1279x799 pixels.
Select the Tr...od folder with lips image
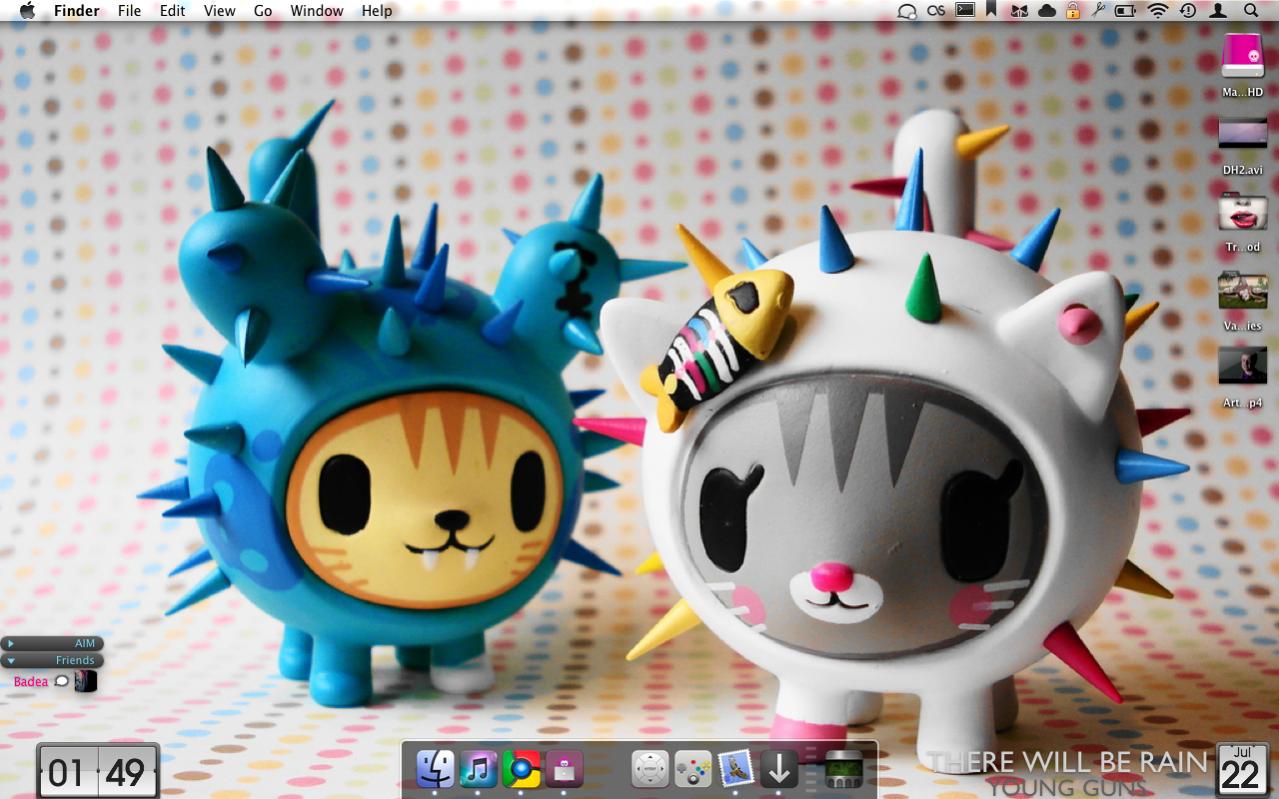tap(1242, 212)
